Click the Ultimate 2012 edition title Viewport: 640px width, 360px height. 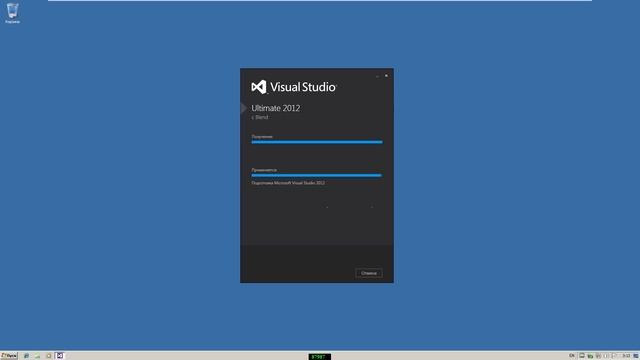click(276, 108)
